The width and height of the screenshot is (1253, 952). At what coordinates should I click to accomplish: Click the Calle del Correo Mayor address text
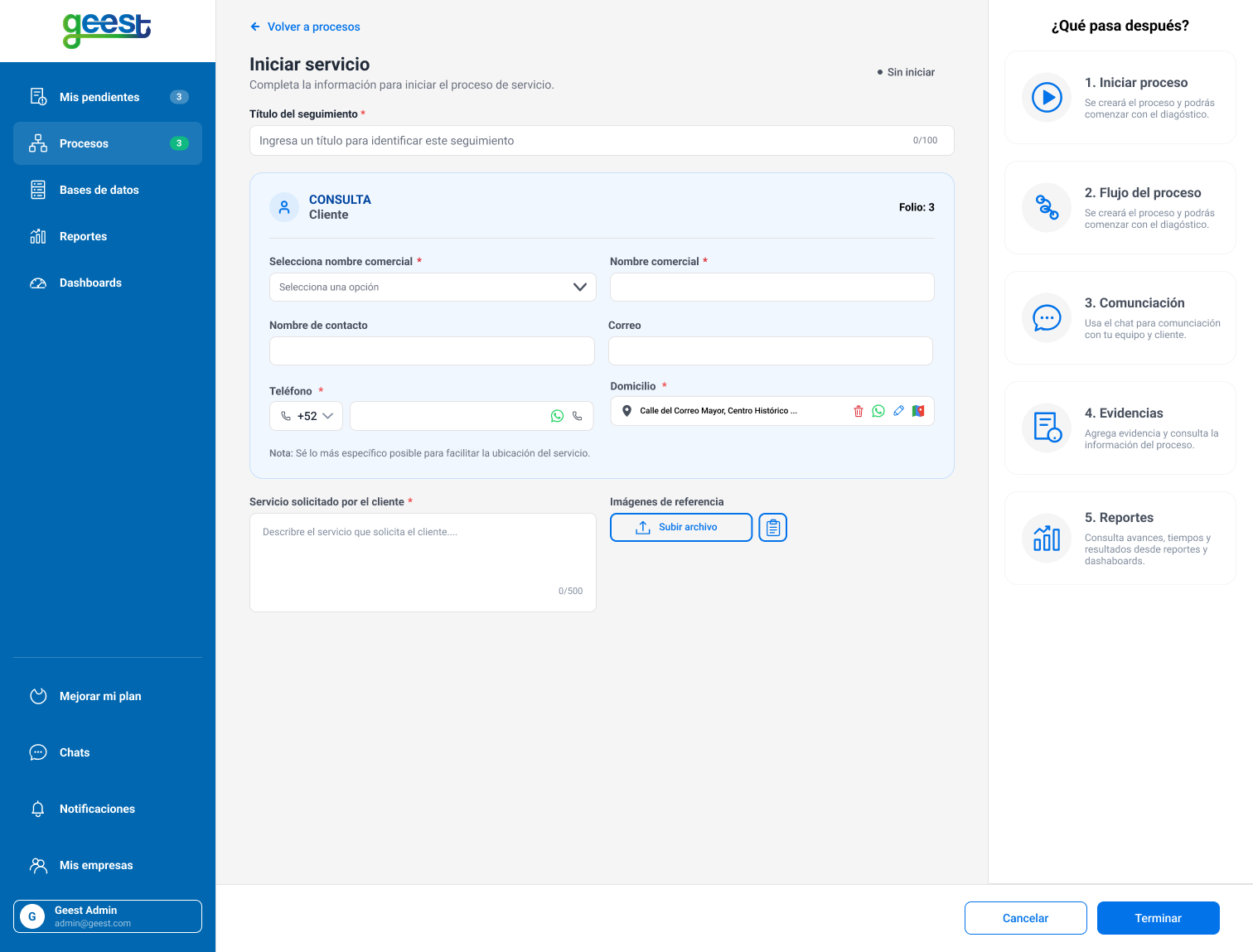[718, 411]
